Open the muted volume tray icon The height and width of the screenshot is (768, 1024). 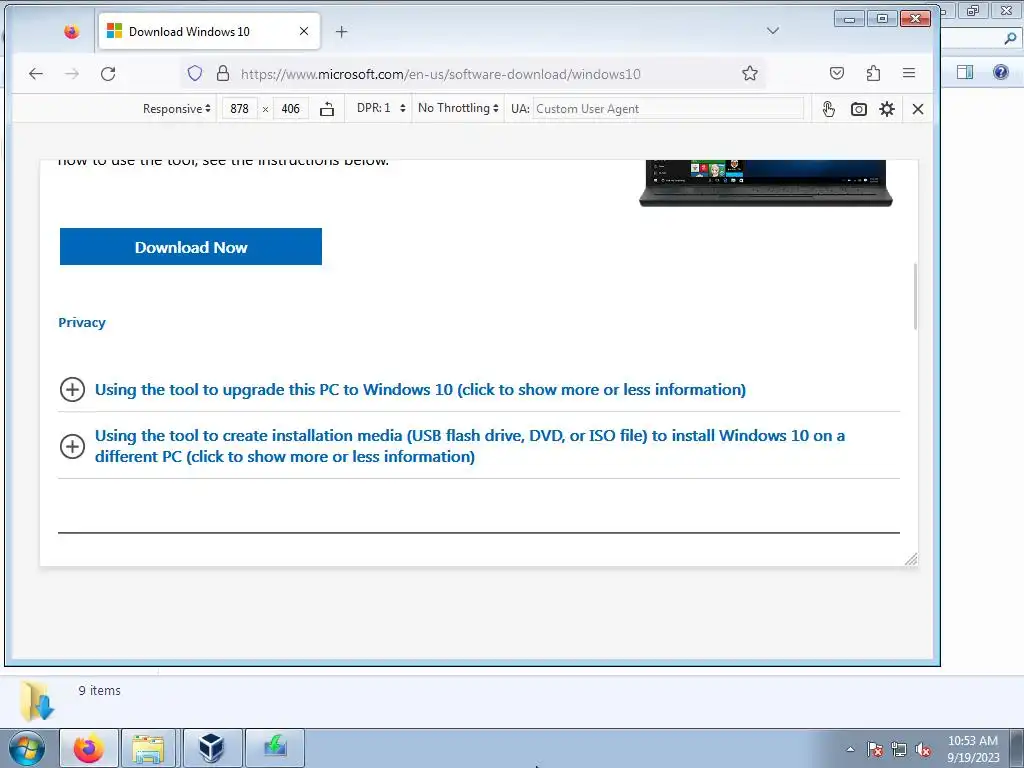pos(923,749)
